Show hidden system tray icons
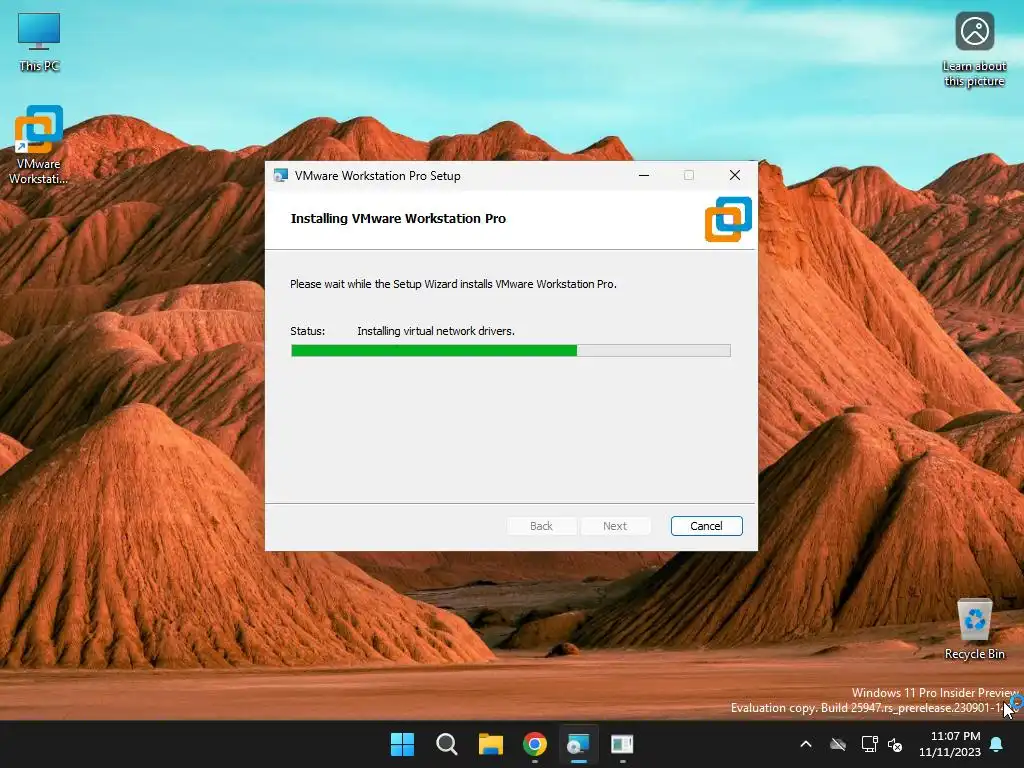The height and width of the screenshot is (768, 1024). click(x=806, y=744)
